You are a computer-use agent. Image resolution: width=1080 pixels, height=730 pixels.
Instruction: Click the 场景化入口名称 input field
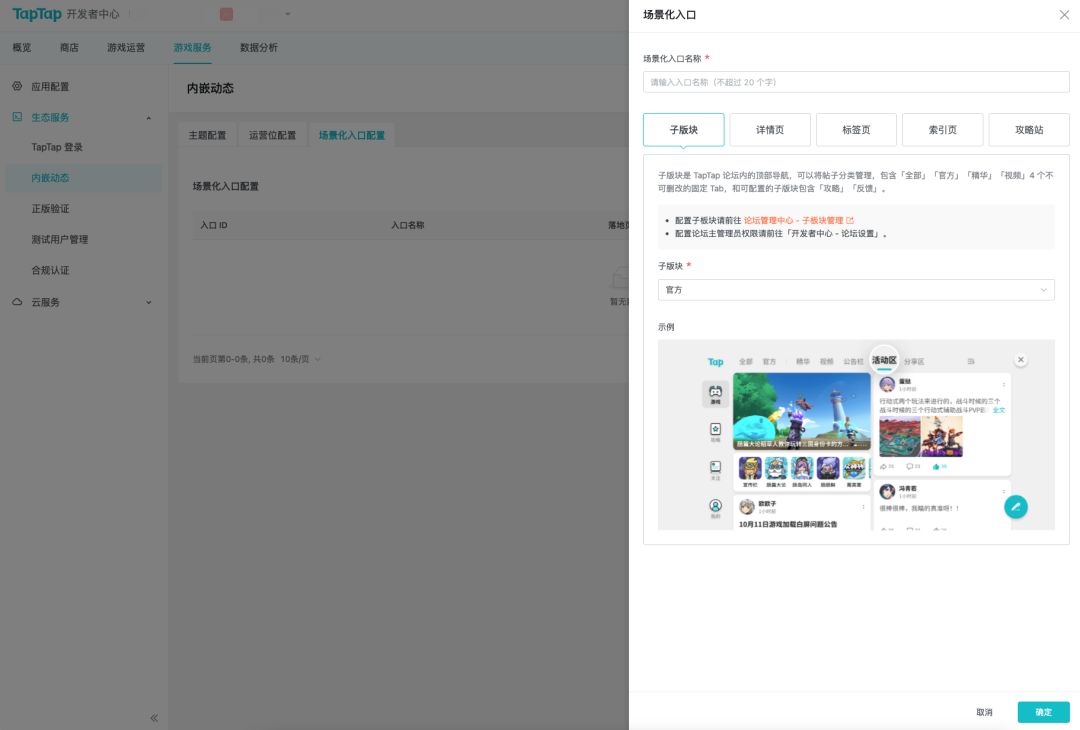click(855, 82)
